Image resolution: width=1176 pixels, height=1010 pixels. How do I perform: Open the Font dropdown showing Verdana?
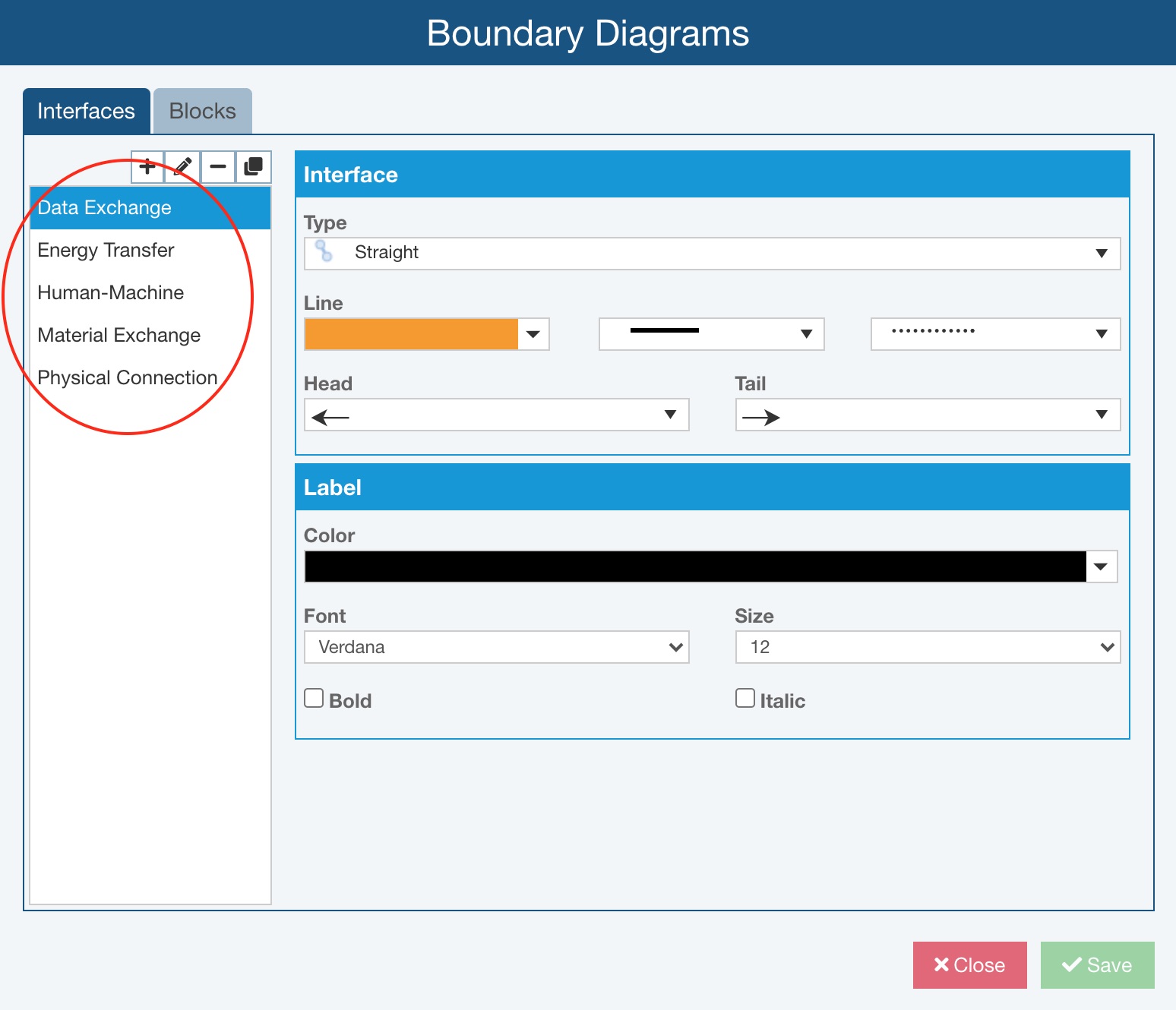tap(496, 647)
